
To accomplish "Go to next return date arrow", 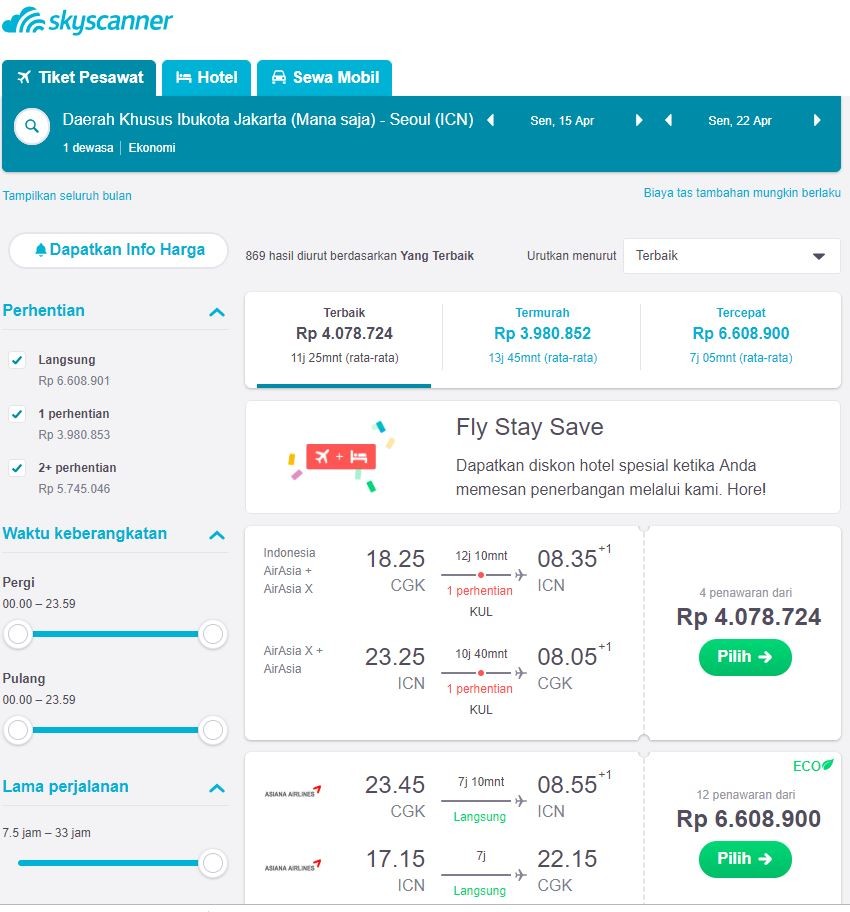I will tap(816, 121).
